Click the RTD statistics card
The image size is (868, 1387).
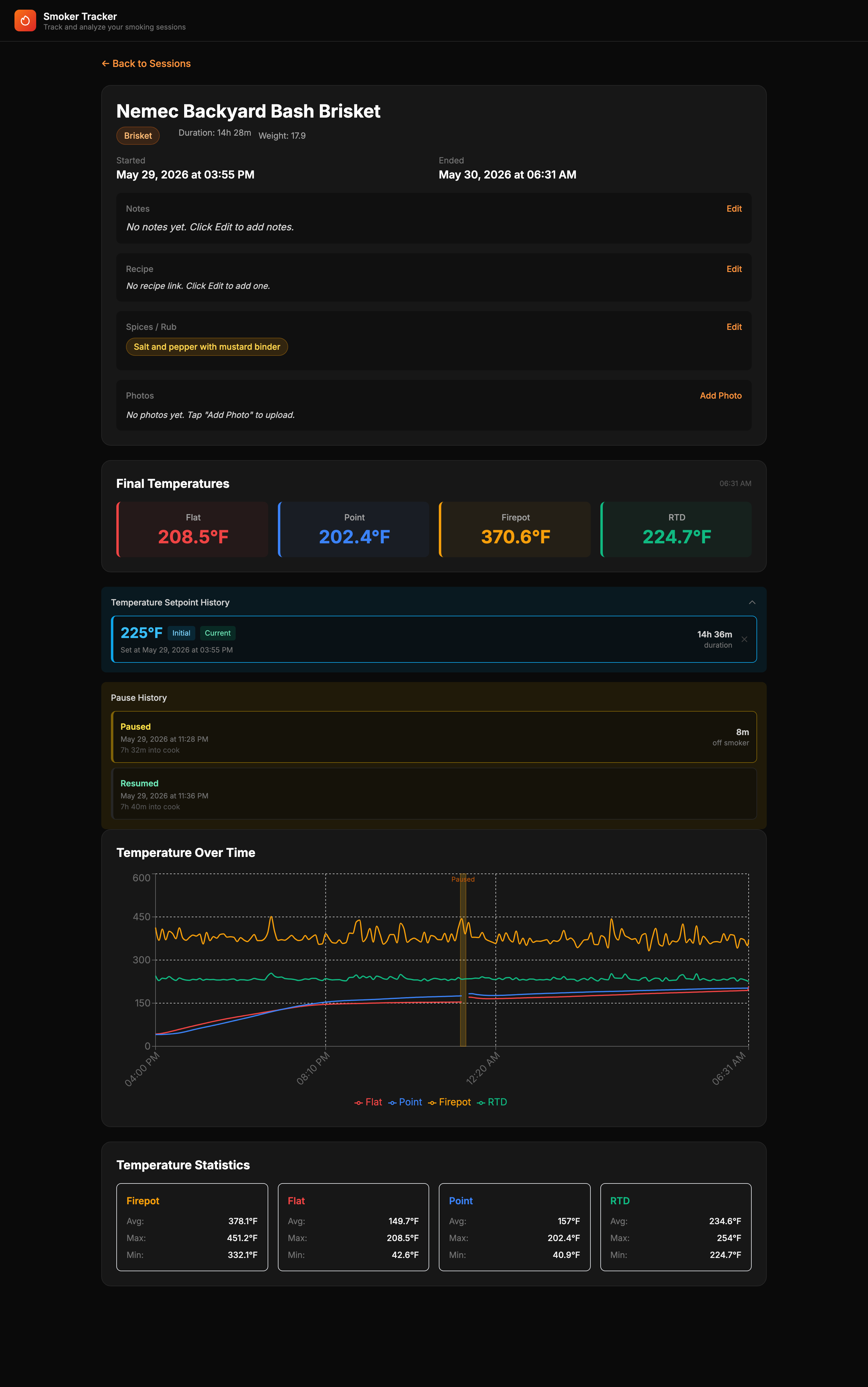point(676,1227)
